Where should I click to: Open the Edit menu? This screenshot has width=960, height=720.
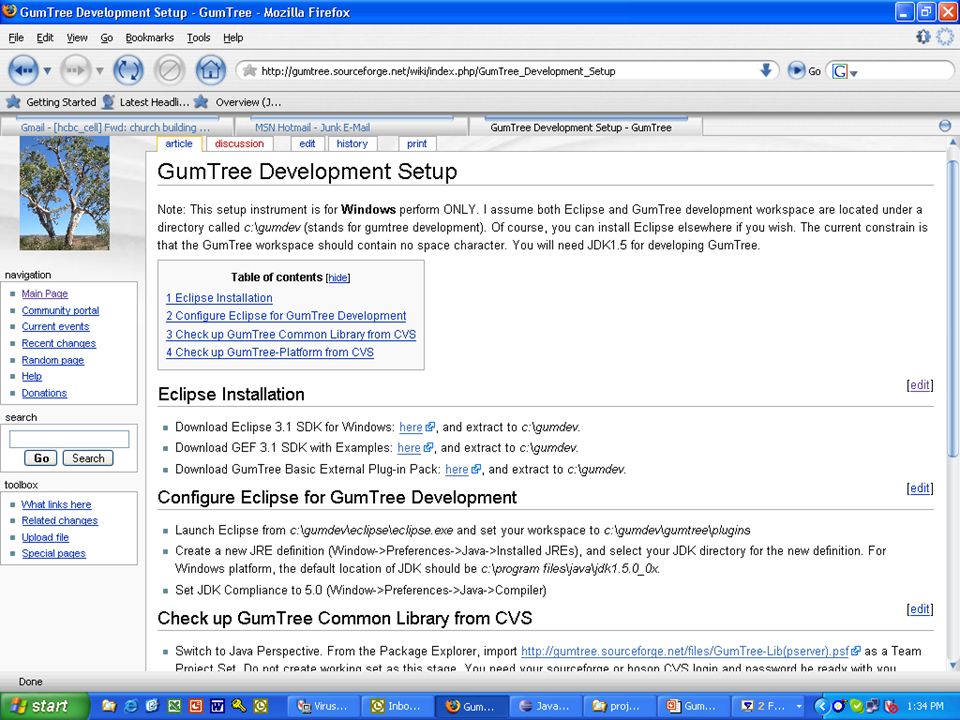45,37
